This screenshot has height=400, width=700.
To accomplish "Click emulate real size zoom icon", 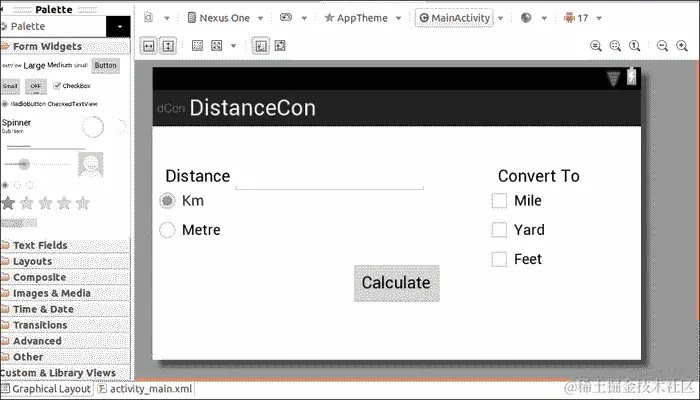I will [x=596, y=46].
